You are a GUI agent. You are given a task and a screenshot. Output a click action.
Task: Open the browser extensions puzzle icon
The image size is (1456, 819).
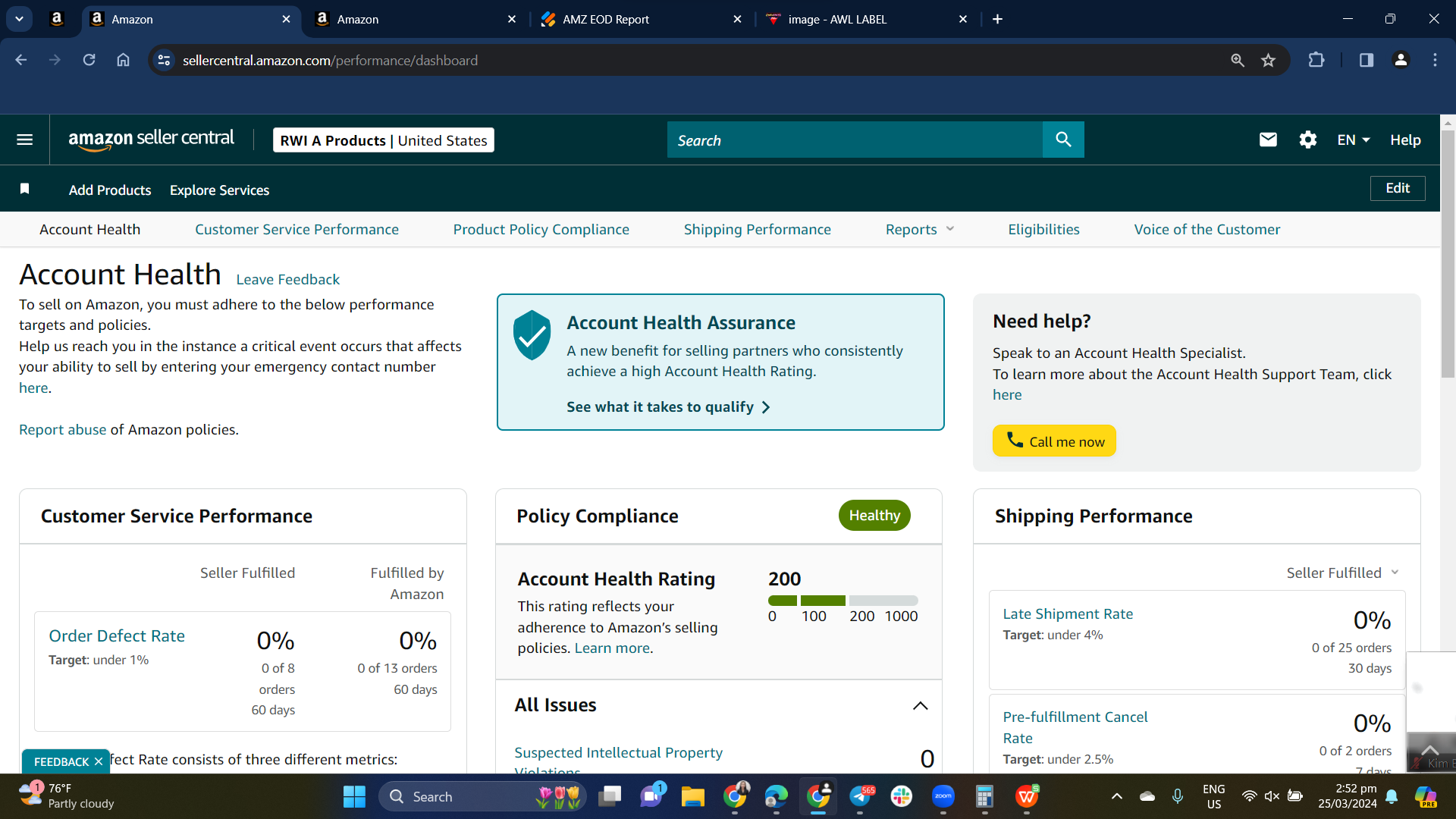(1316, 60)
